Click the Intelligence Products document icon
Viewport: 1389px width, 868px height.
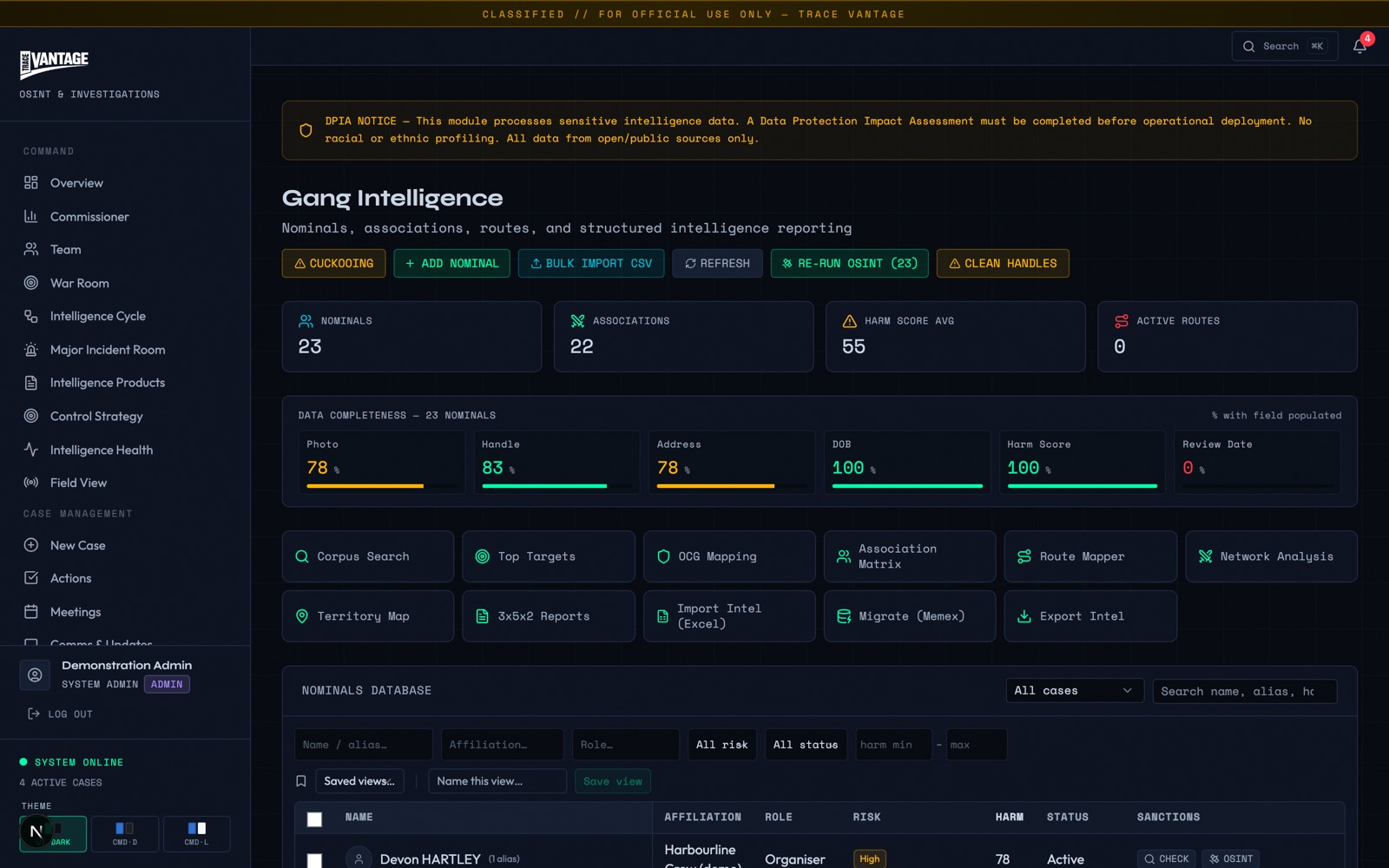coord(31,383)
